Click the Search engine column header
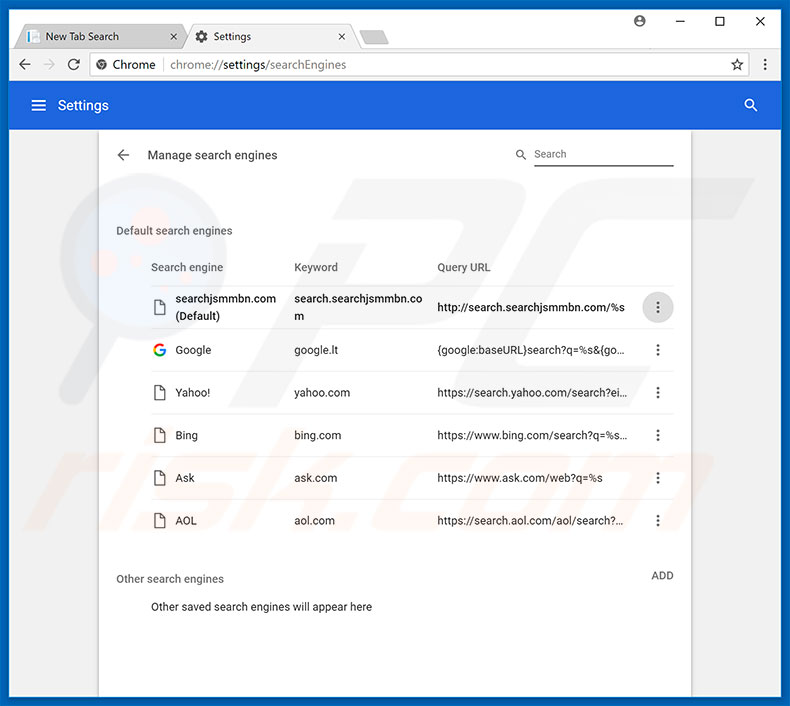 (x=187, y=267)
